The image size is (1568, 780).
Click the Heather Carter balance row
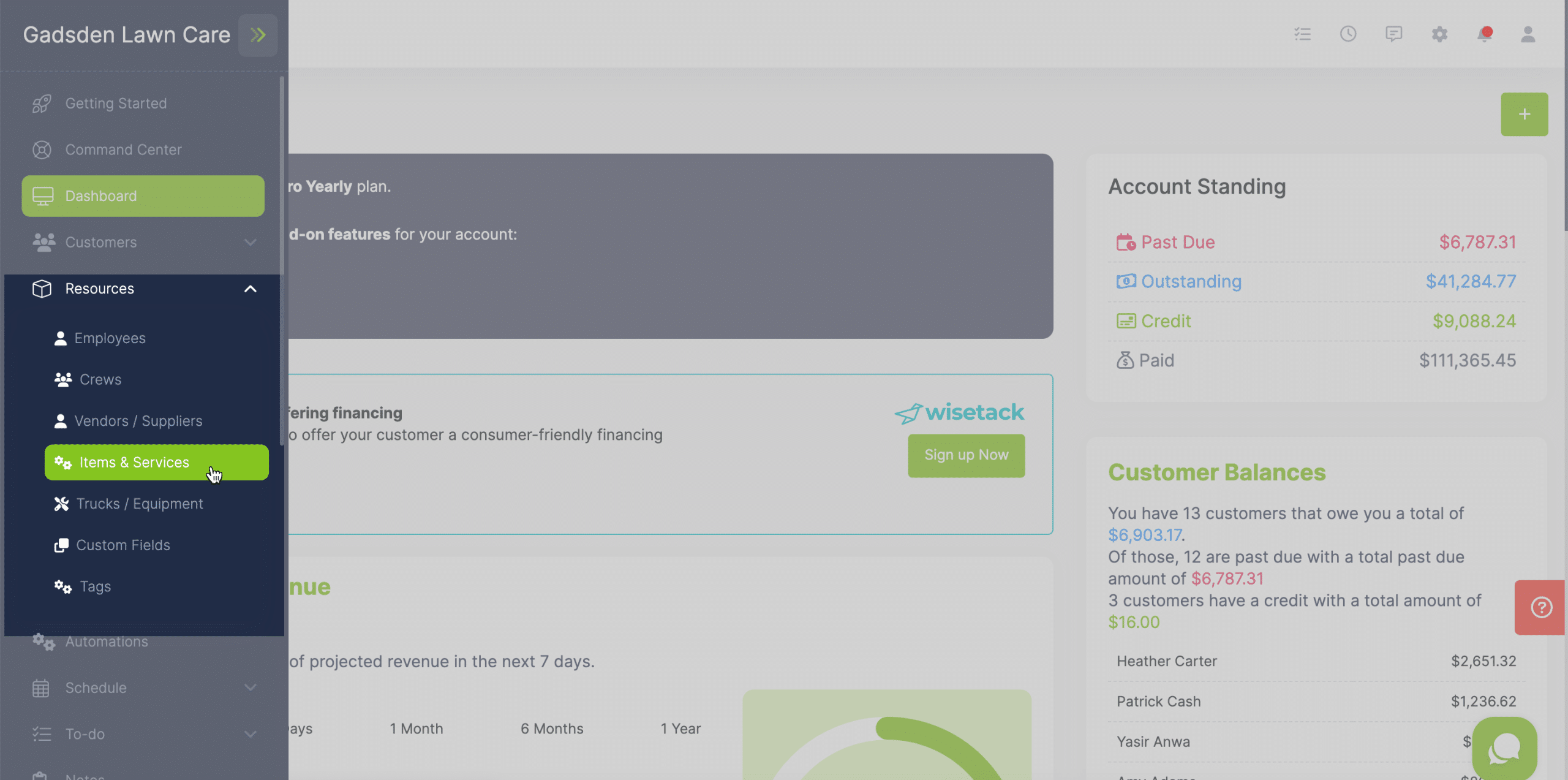(1316, 662)
